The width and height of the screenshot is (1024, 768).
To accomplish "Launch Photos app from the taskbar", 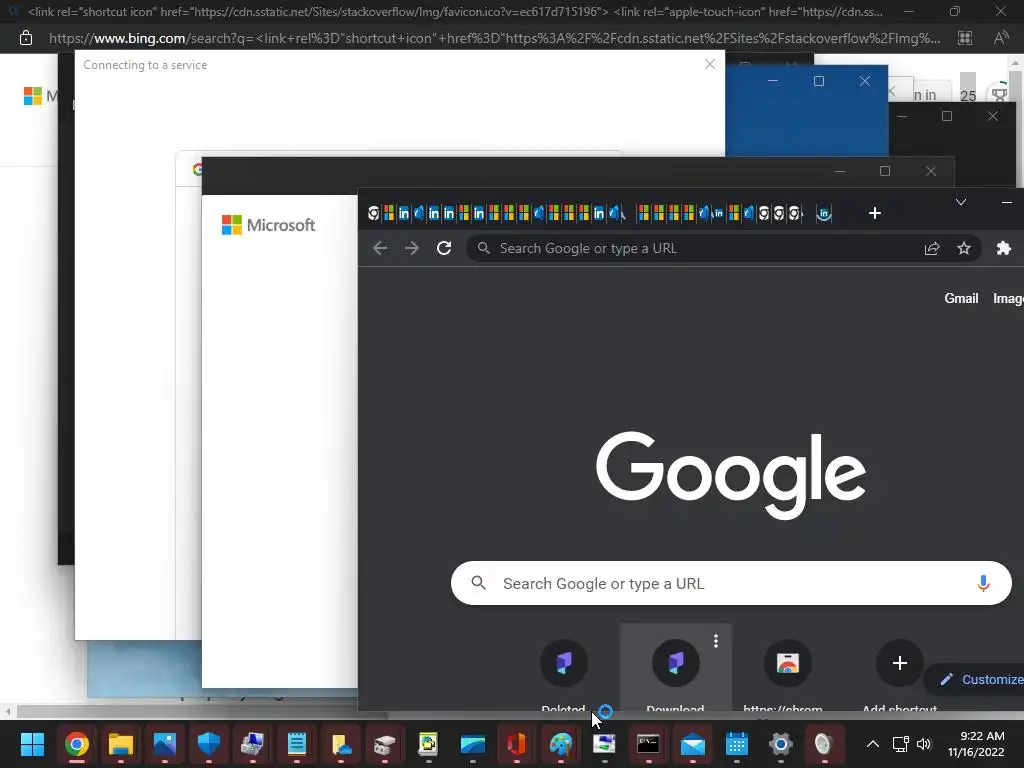I will pos(165,744).
